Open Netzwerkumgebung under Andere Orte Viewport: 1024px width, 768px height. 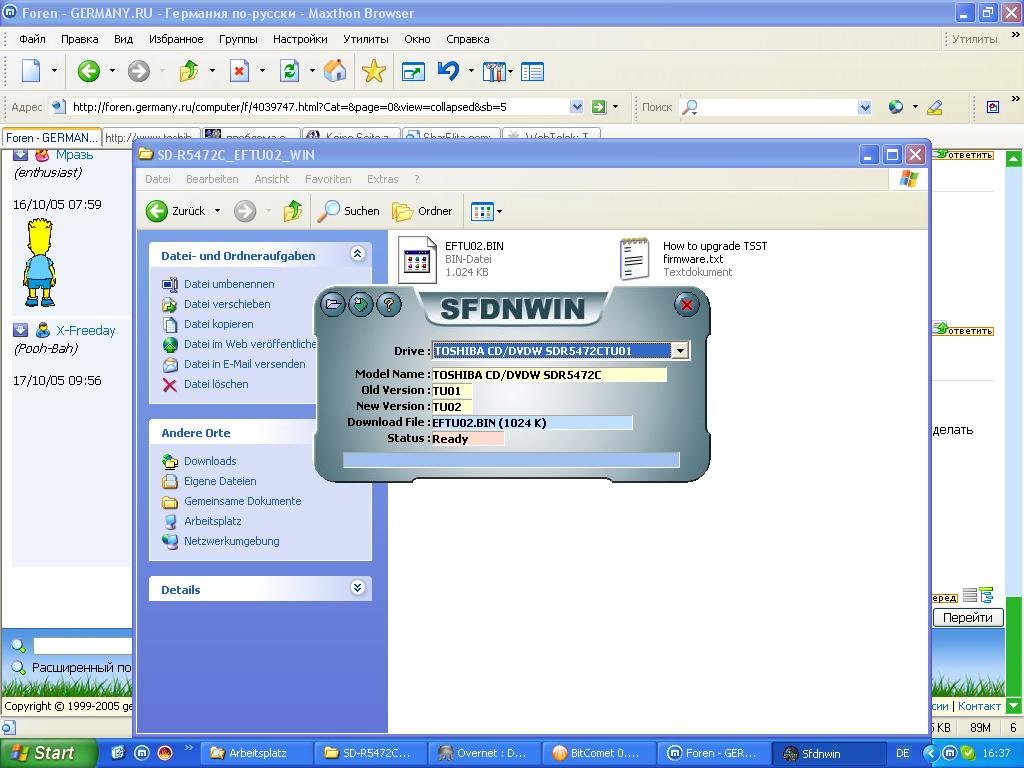tap(231, 541)
